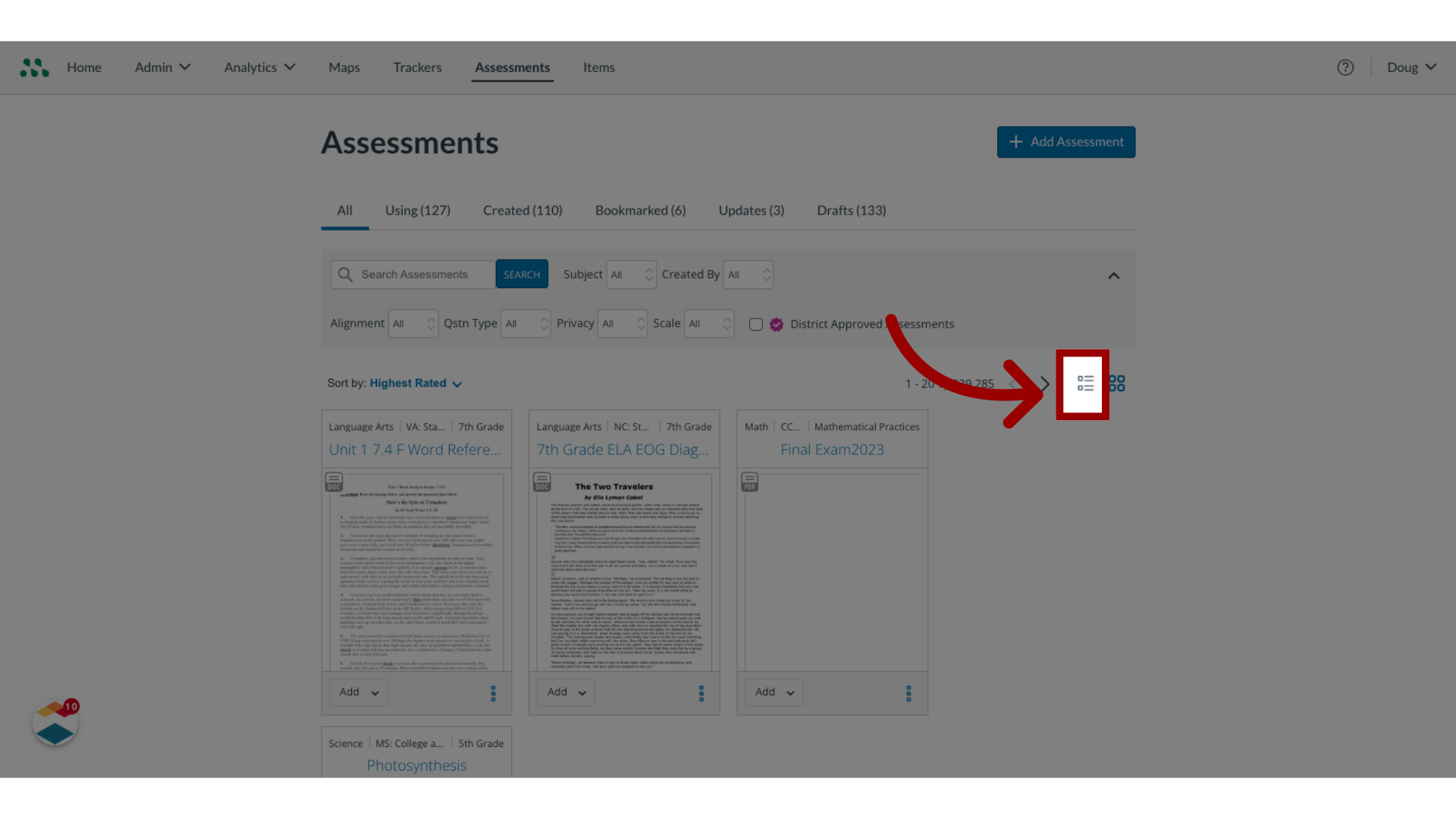
Task: Expand the Qstn Type filter dropdown
Action: pyautogui.click(x=525, y=322)
